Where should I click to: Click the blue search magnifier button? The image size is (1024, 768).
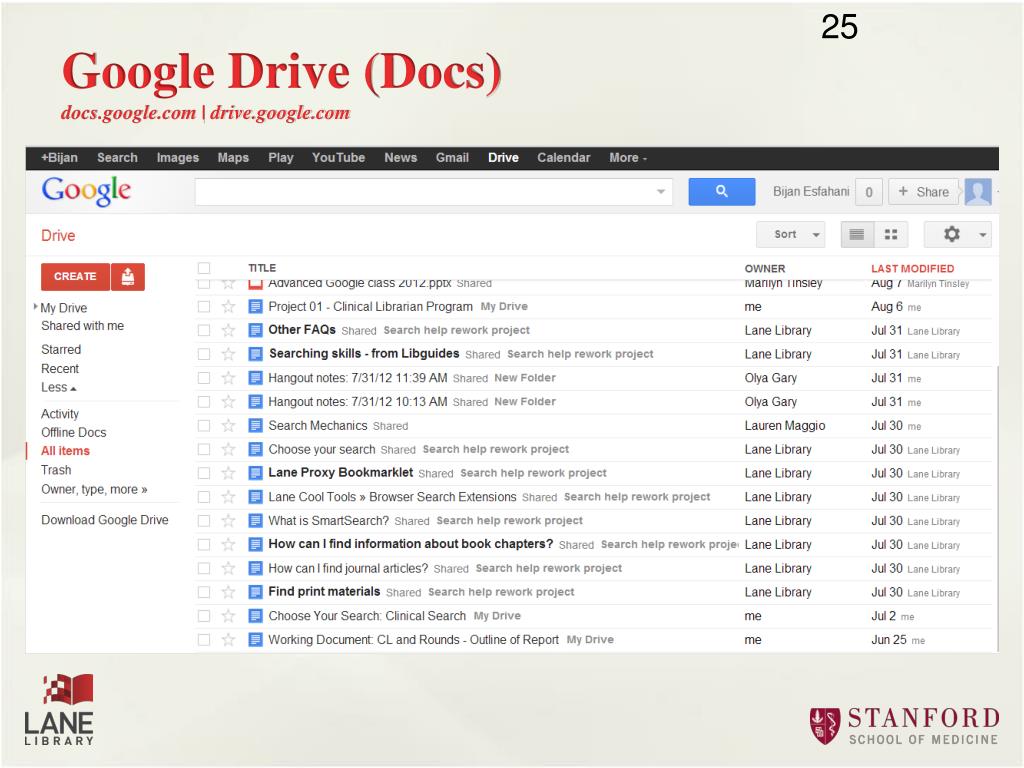pos(722,192)
